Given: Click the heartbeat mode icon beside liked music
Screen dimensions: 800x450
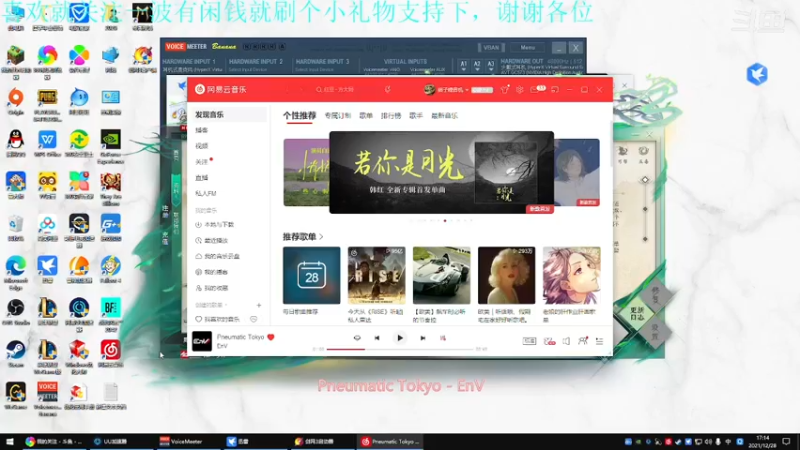Looking at the screenshot, I should [254, 319].
